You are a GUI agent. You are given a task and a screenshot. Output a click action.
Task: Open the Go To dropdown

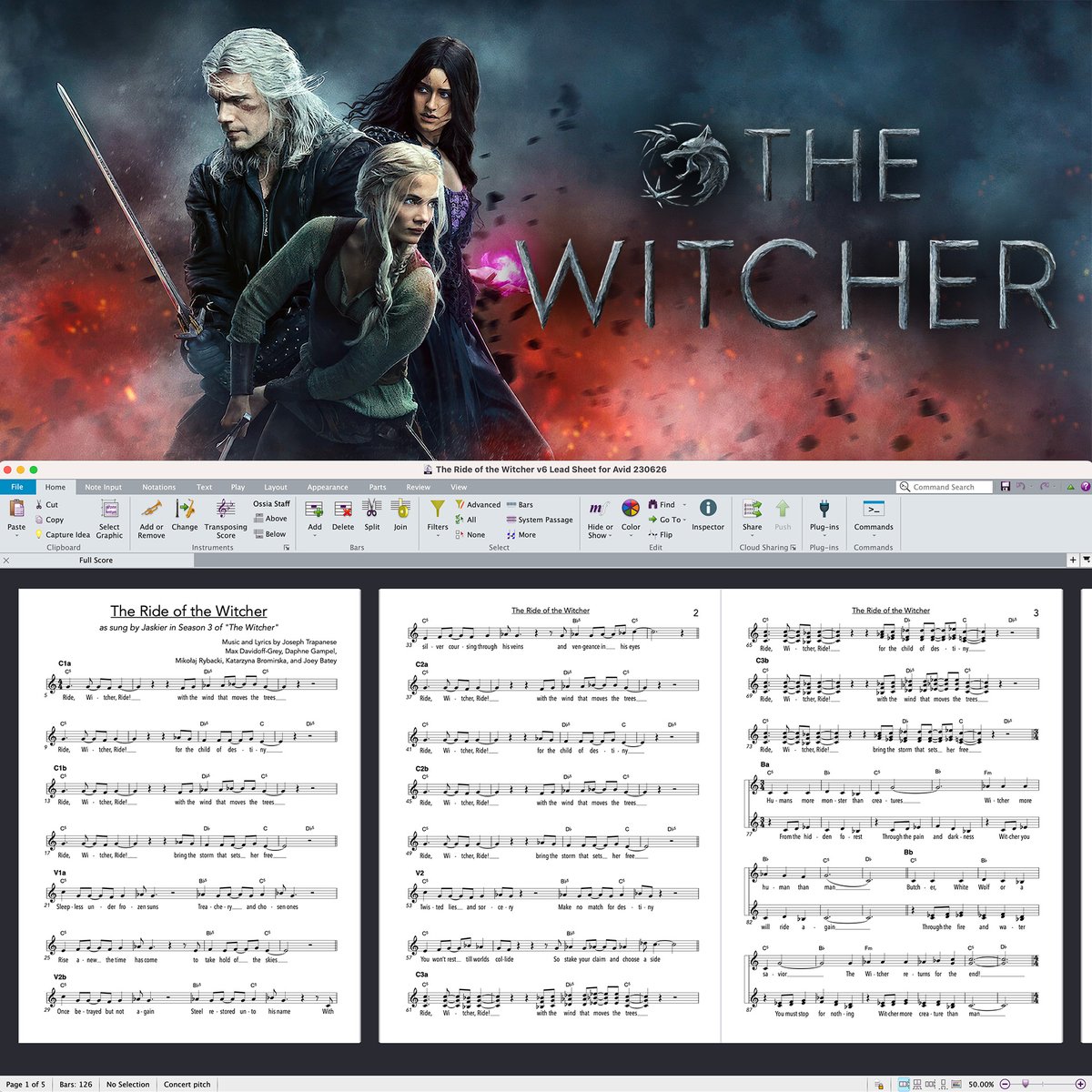click(667, 520)
